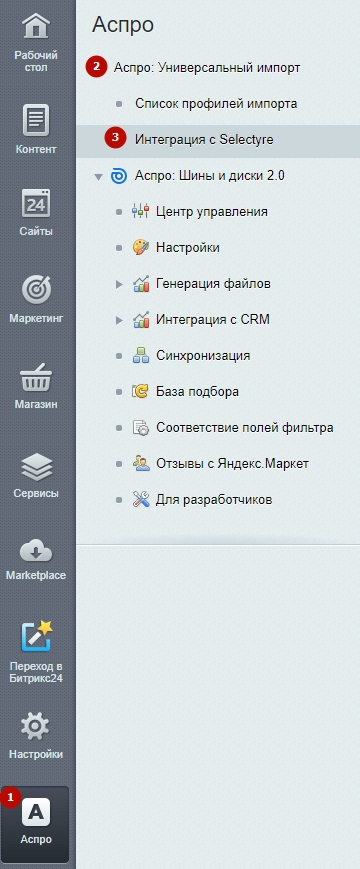Image resolution: width=360 pixels, height=869 pixels.
Task: Click the Сервисы label in sidebar
Action: pyautogui.click(x=36, y=494)
